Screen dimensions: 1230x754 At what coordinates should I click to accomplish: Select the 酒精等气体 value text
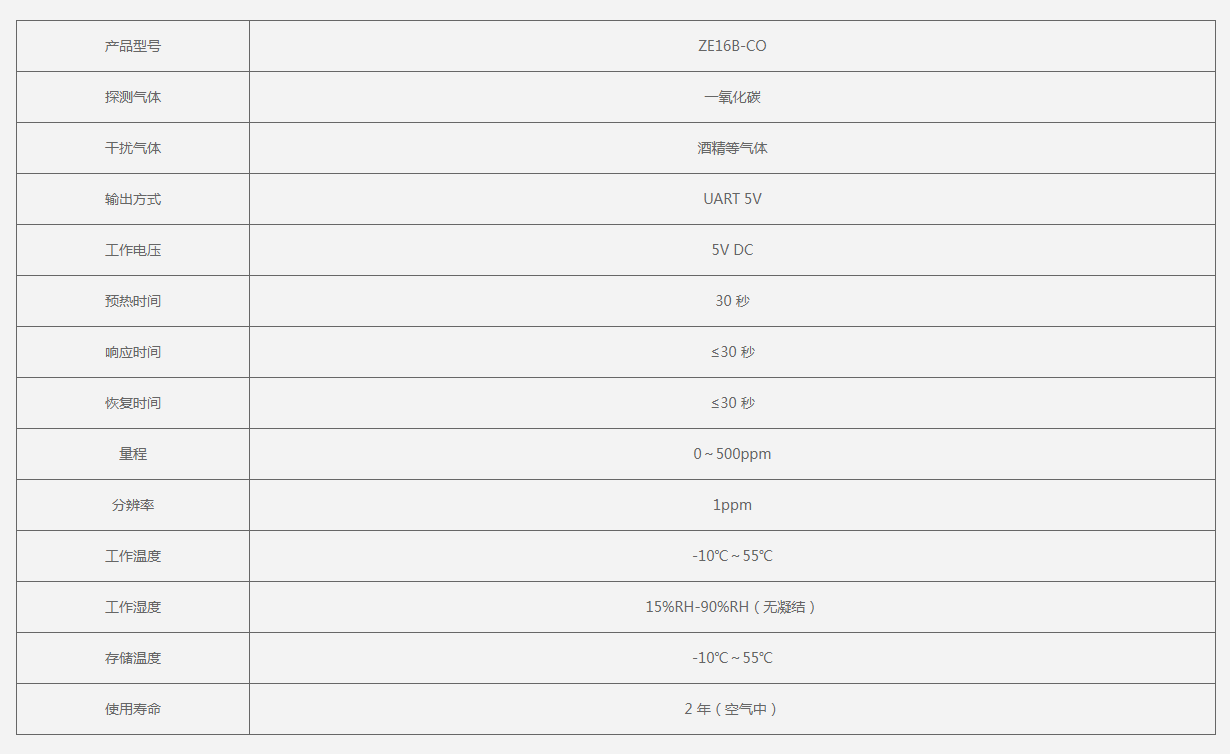732,149
